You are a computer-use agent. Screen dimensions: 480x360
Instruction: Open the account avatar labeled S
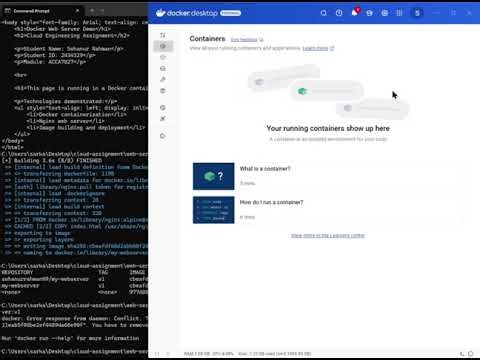point(417,13)
